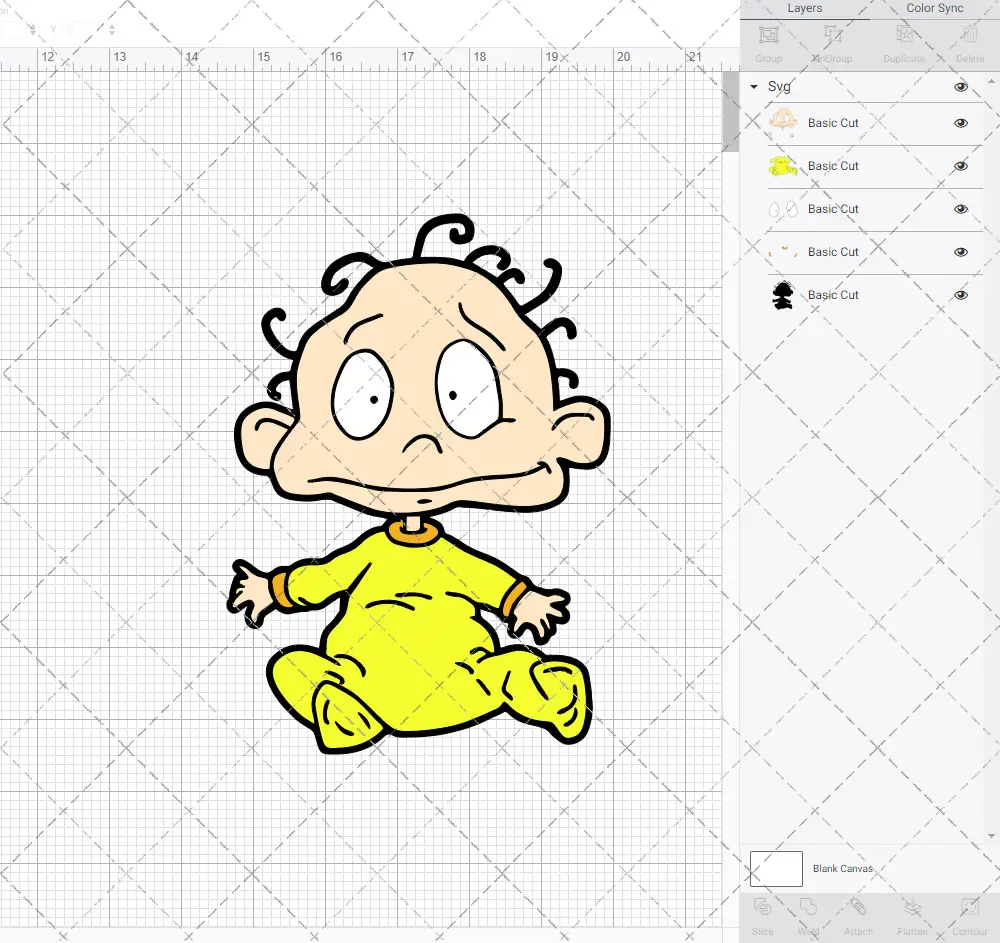
Task: Select the Attach paperclip tool
Action: [858, 908]
